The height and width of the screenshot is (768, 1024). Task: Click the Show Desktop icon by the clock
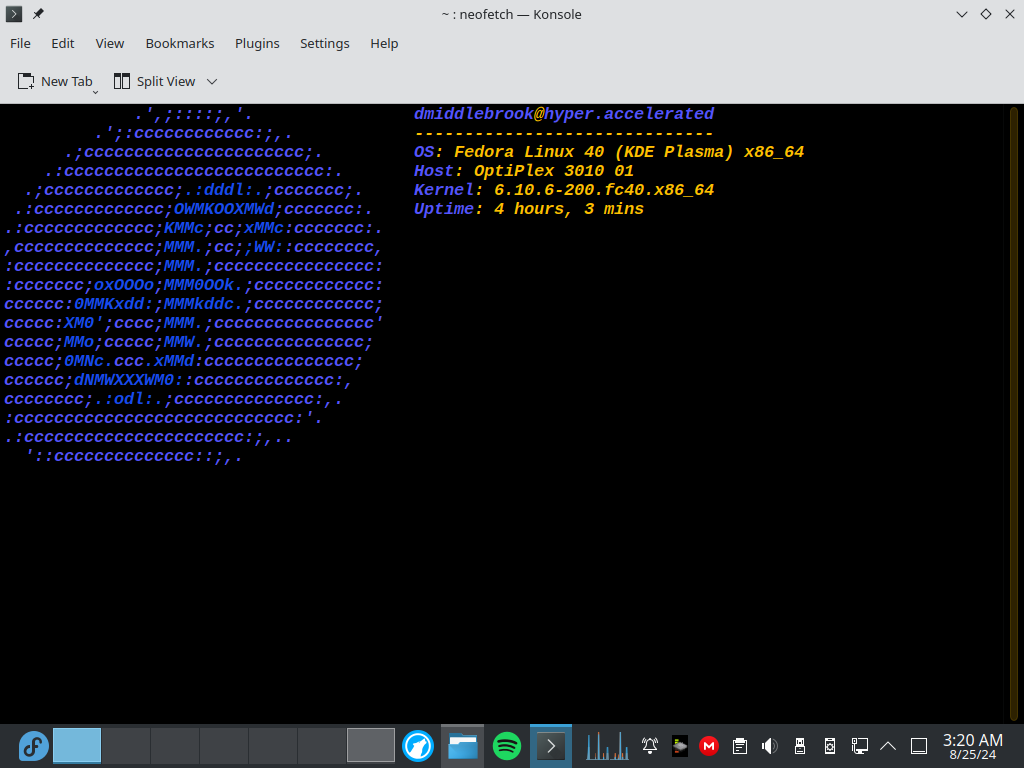(x=919, y=745)
